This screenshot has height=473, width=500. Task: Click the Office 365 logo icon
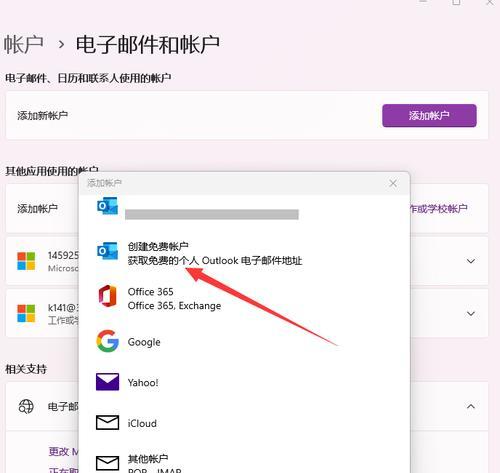tap(107, 296)
